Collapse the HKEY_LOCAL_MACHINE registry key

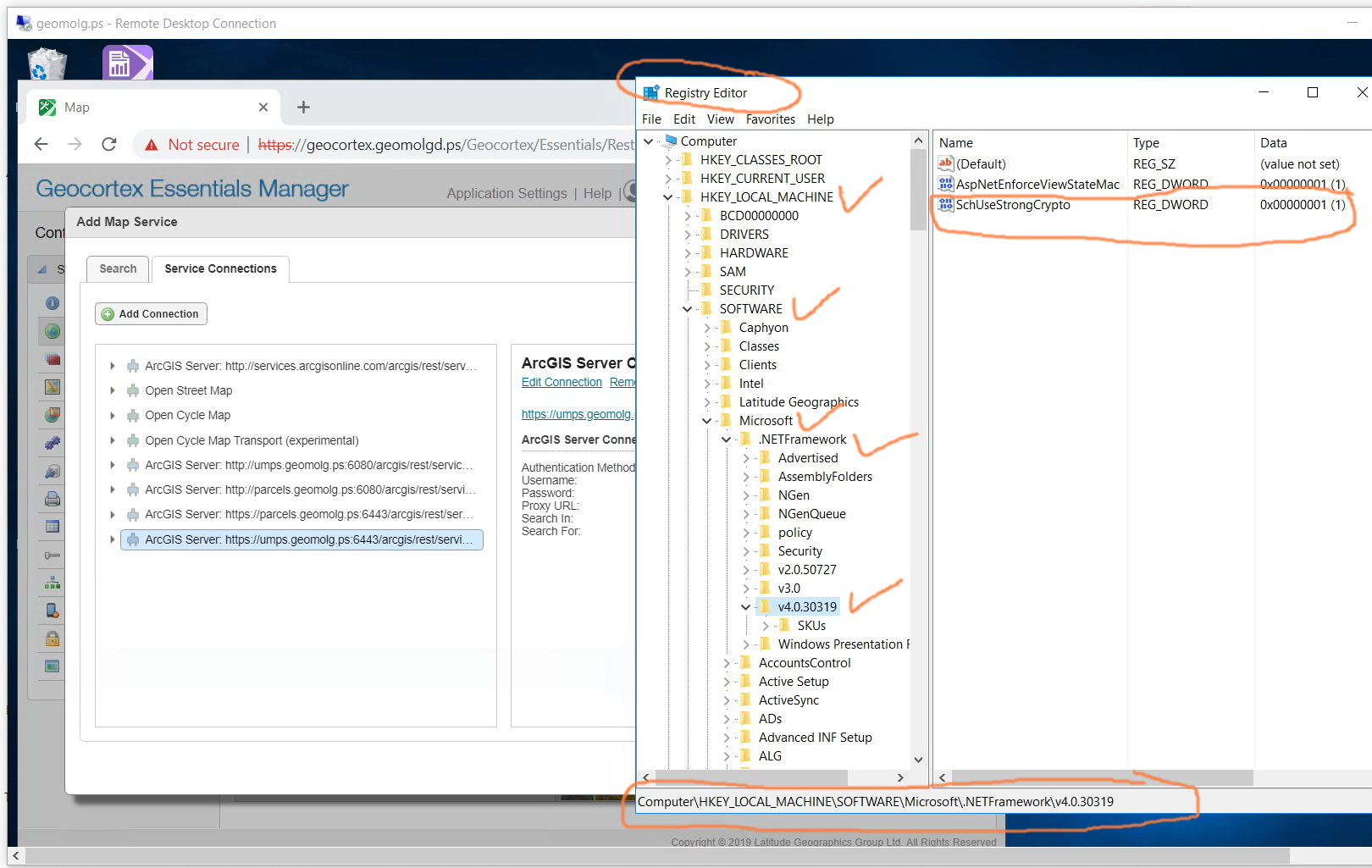pyautogui.click(x=668, y=197)
